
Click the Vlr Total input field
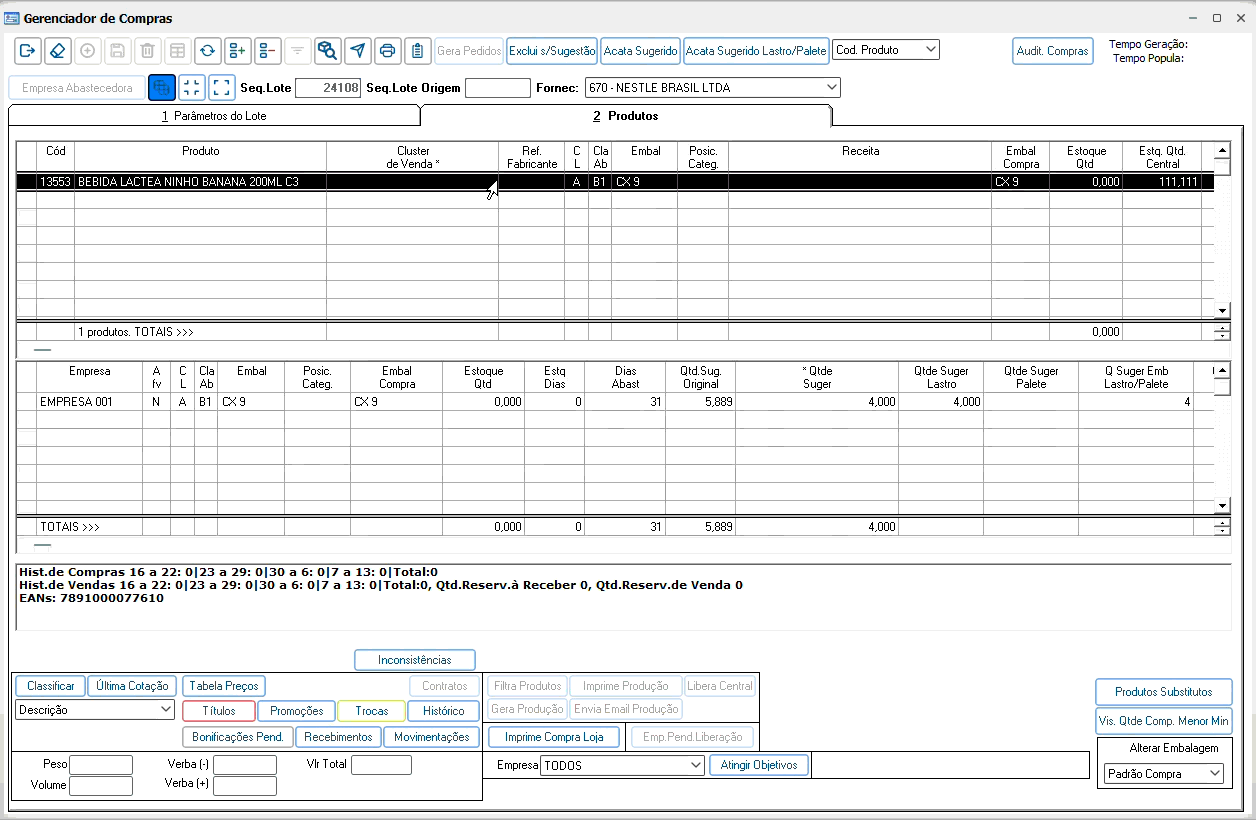381,765
